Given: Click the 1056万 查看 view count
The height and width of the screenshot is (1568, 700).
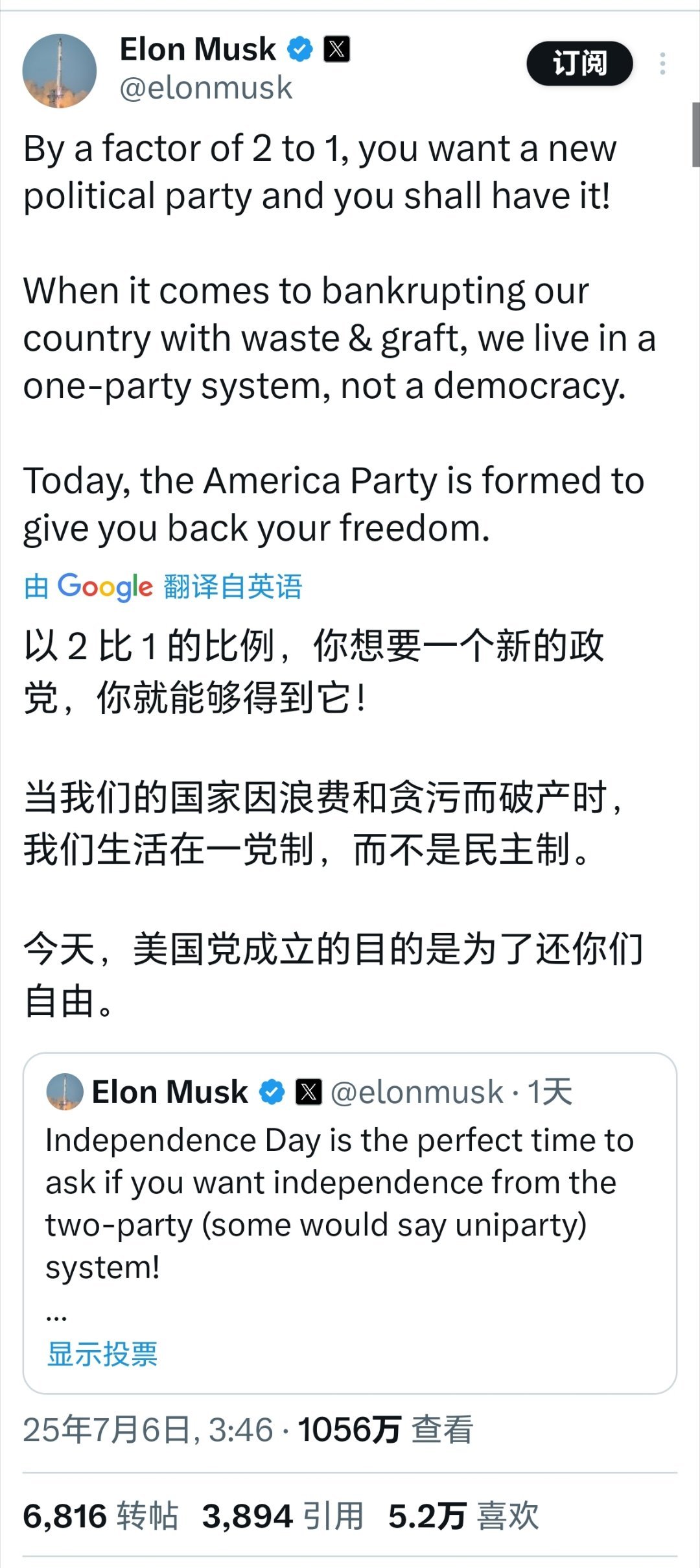Looking at the screenshot, I should [386, 1429].
